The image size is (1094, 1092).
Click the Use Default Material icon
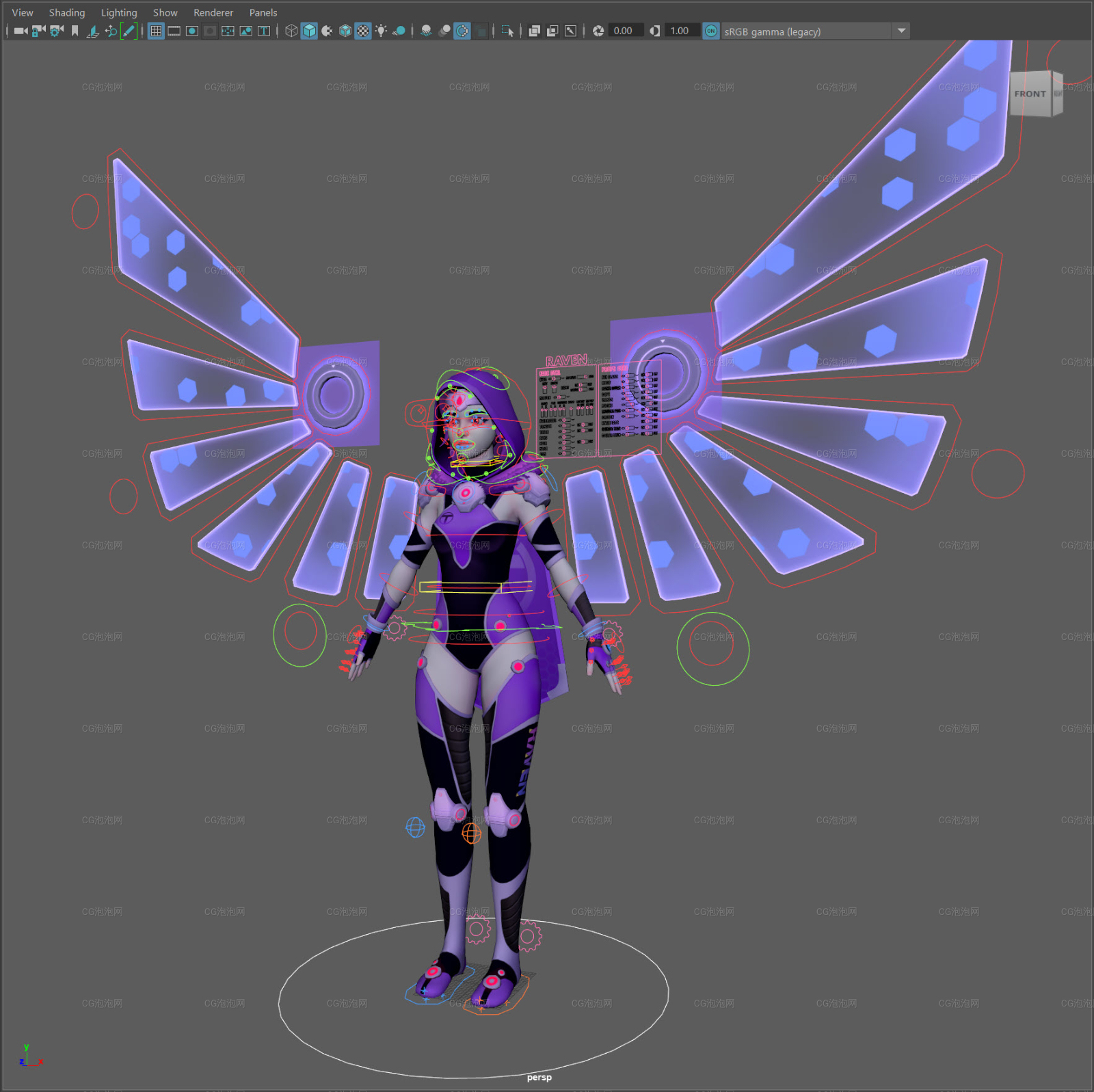(327, 31)
